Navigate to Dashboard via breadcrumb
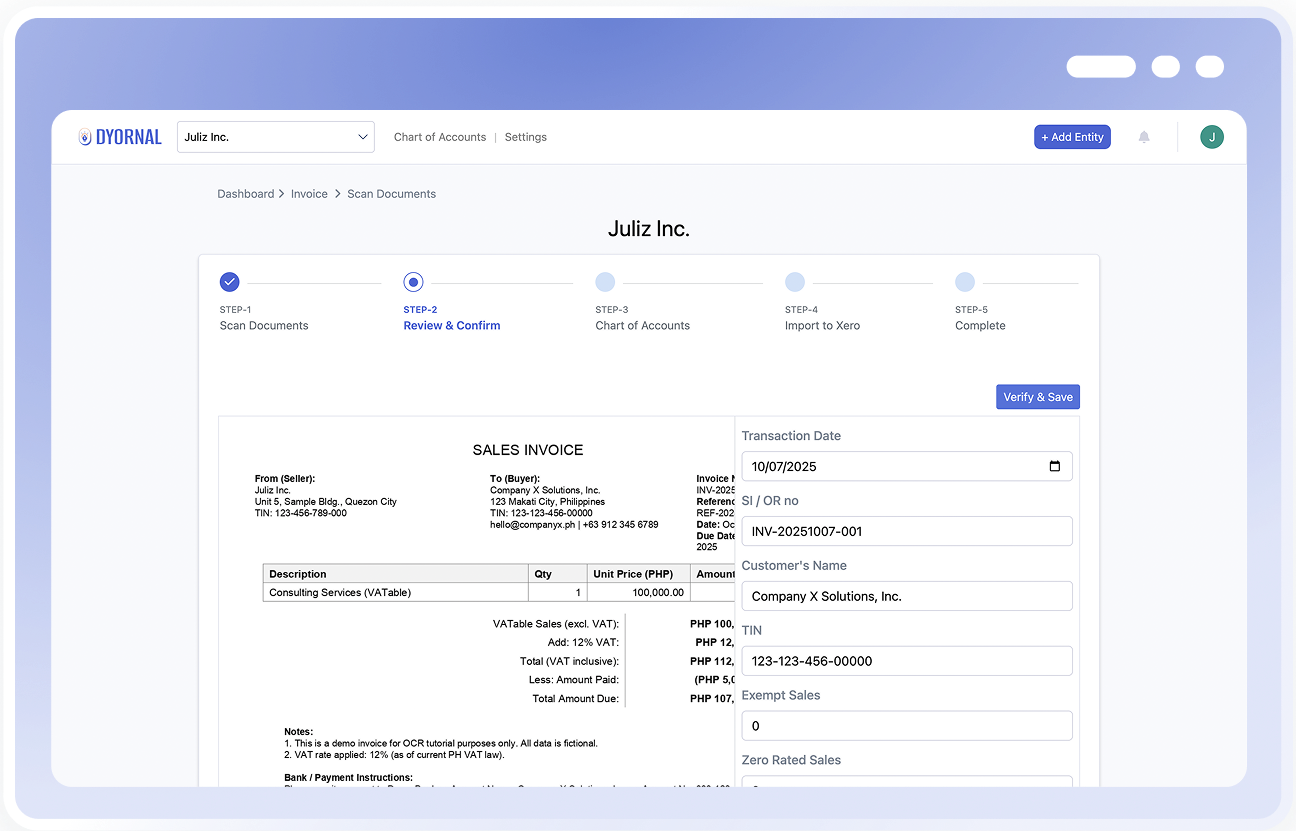The width and height of the screenshot is (1296, 831). pos(246,193)
